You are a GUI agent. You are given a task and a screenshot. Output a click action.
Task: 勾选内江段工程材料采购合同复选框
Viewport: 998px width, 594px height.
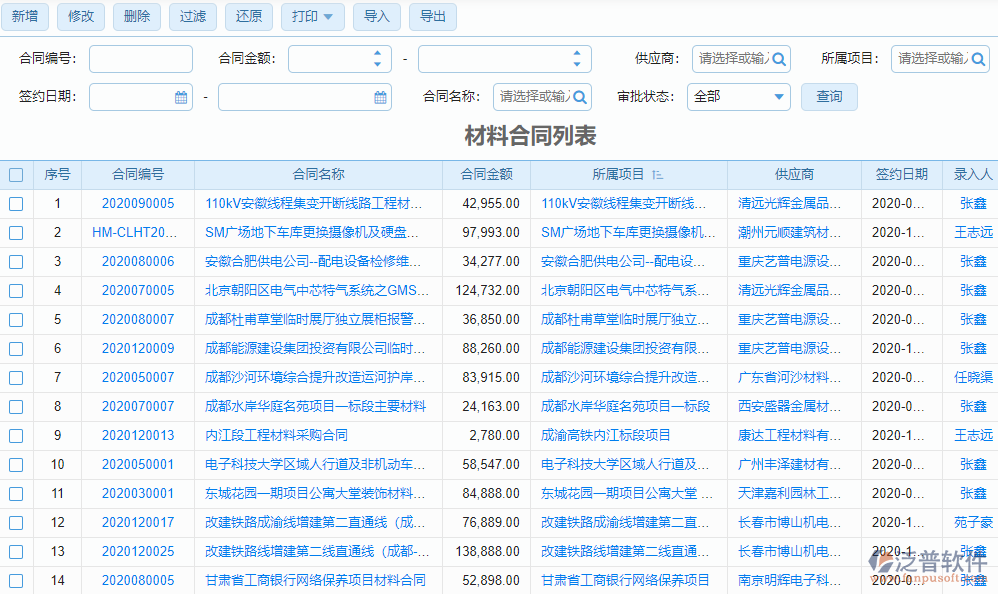(x=16, y=434)
